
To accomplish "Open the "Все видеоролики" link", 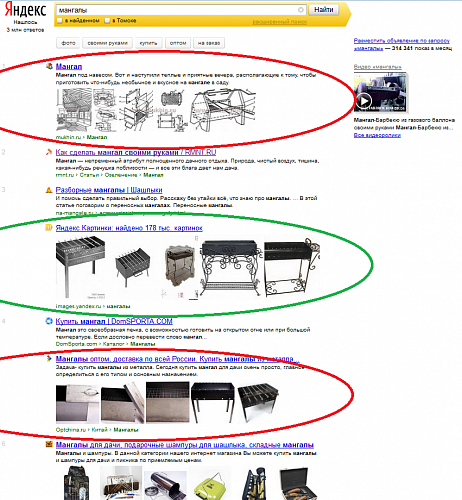I will (377, 135).
